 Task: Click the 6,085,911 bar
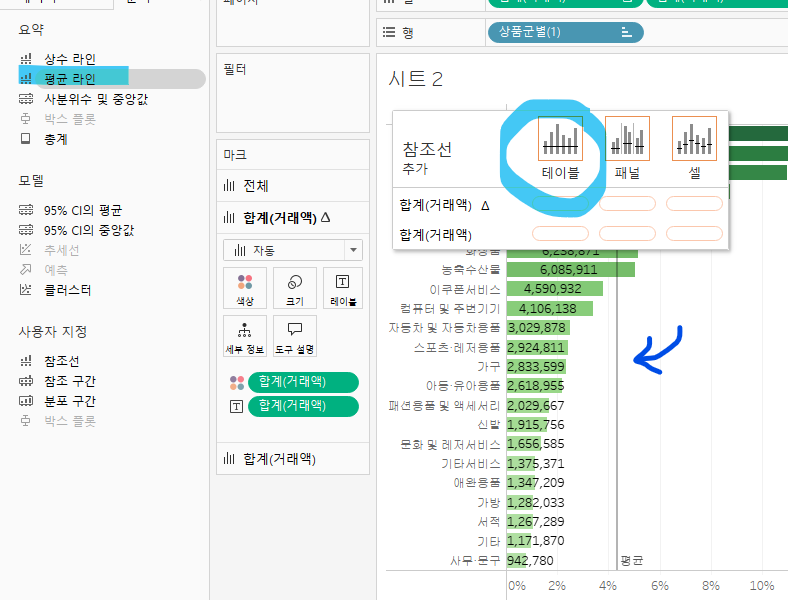[x=571, y=270]
